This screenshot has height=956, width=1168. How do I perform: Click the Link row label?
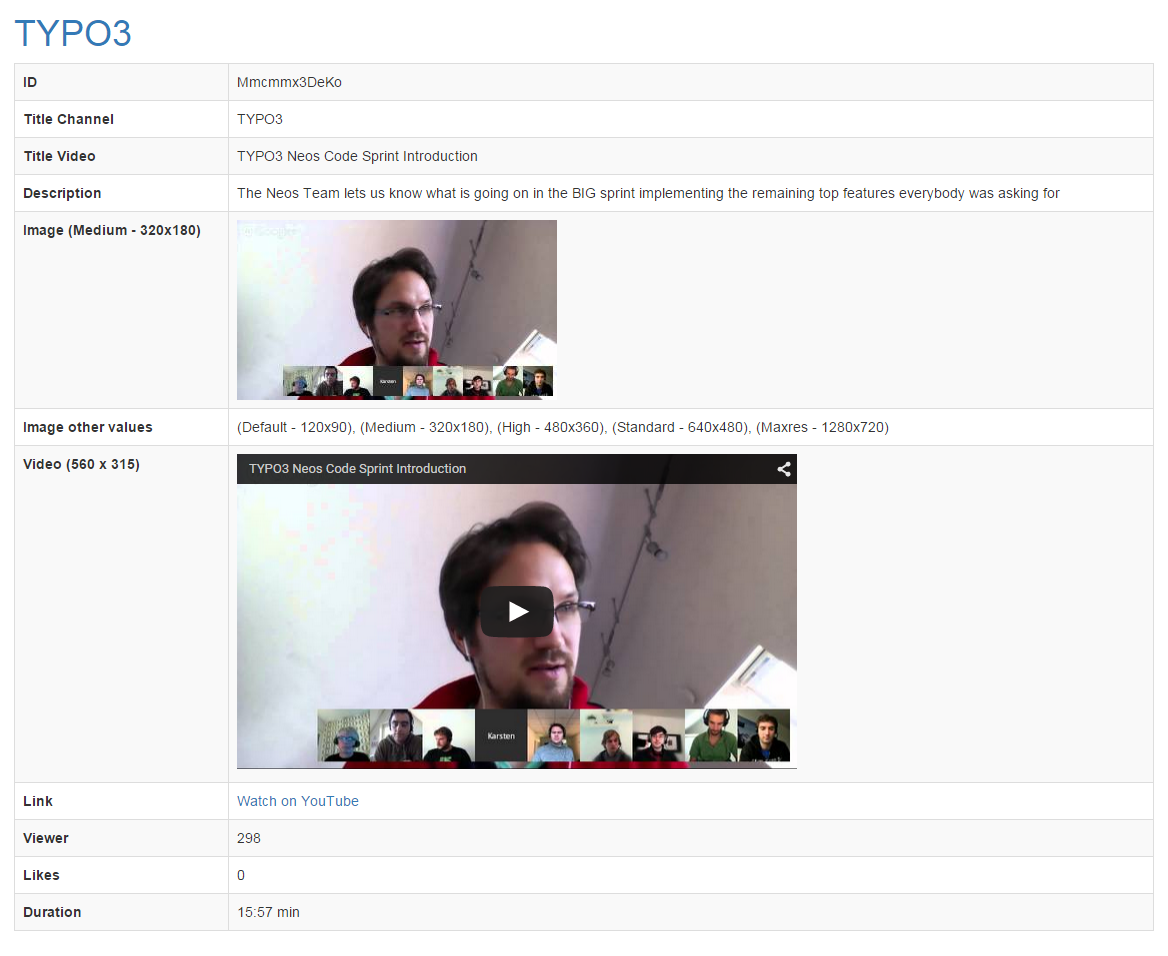pos(38,801)
